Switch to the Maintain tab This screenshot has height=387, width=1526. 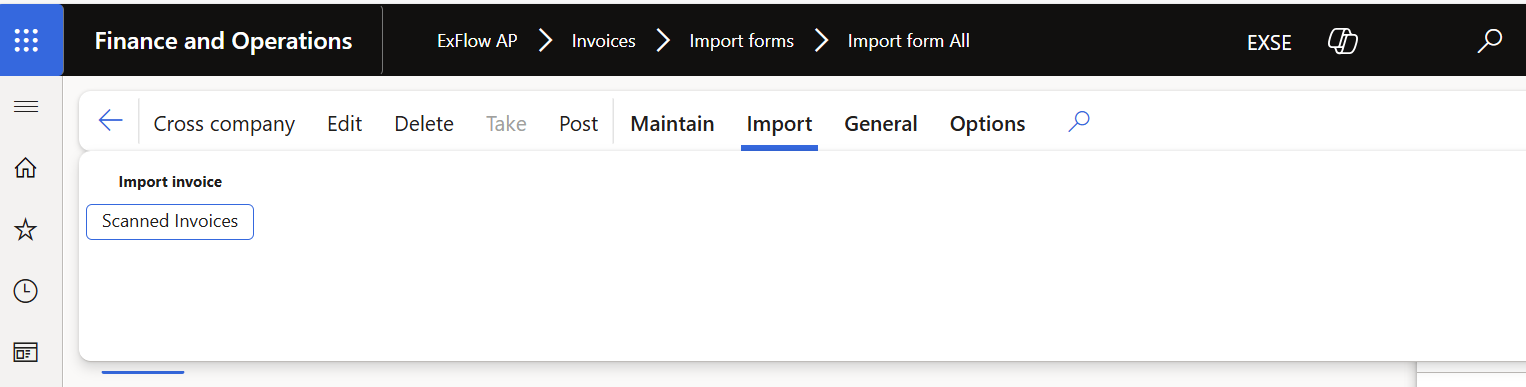(672, 124)
